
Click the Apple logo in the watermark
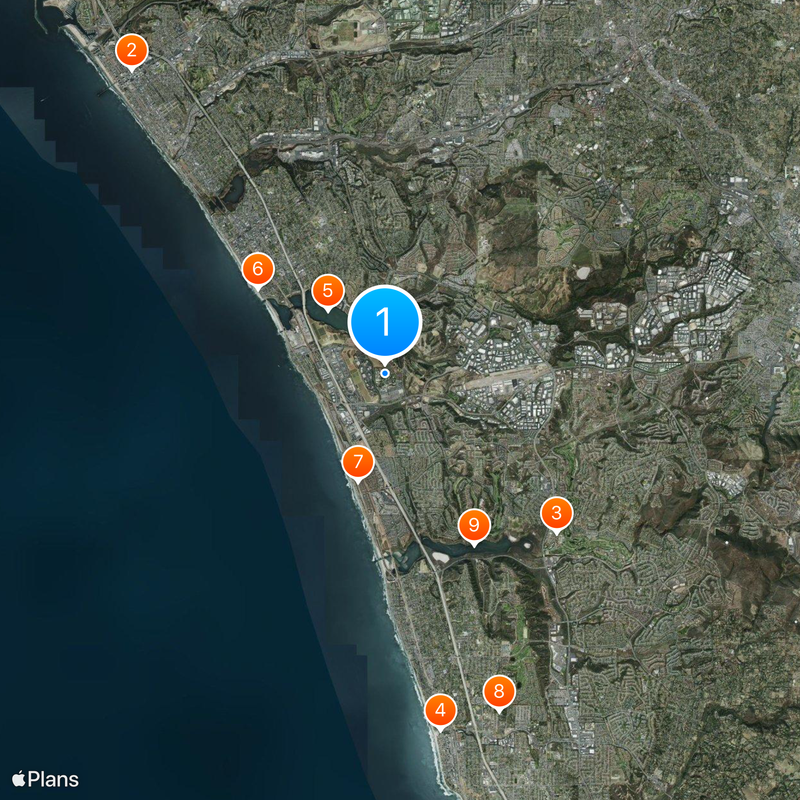(x=18, y=779)
